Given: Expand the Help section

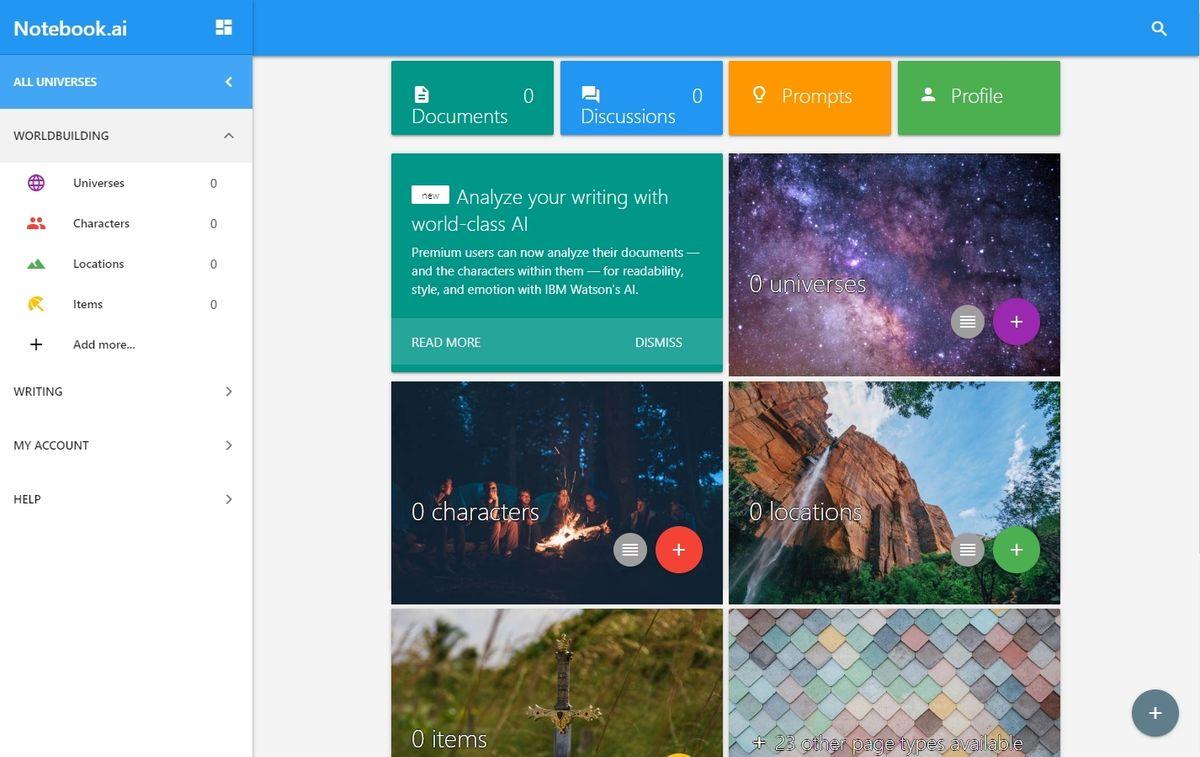Looking at the screenshot, I should [126, 499].
